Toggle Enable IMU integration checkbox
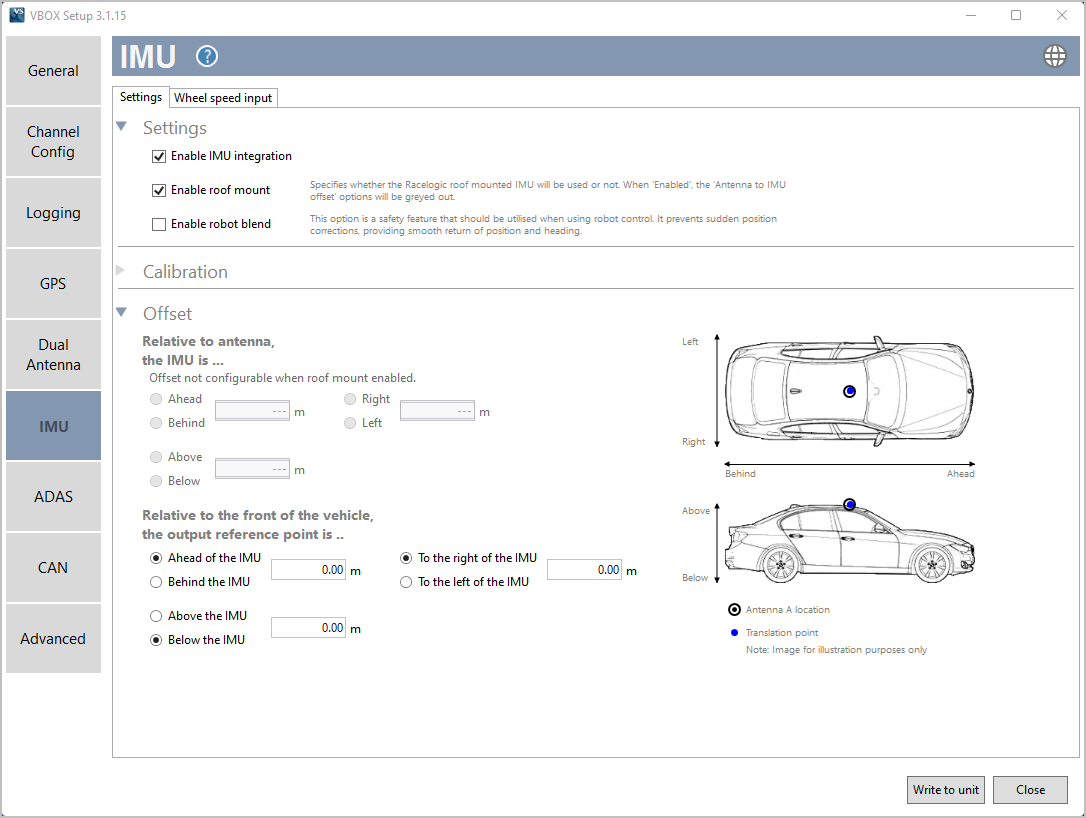Viewport: 1086px width, 818px height. 159,157
